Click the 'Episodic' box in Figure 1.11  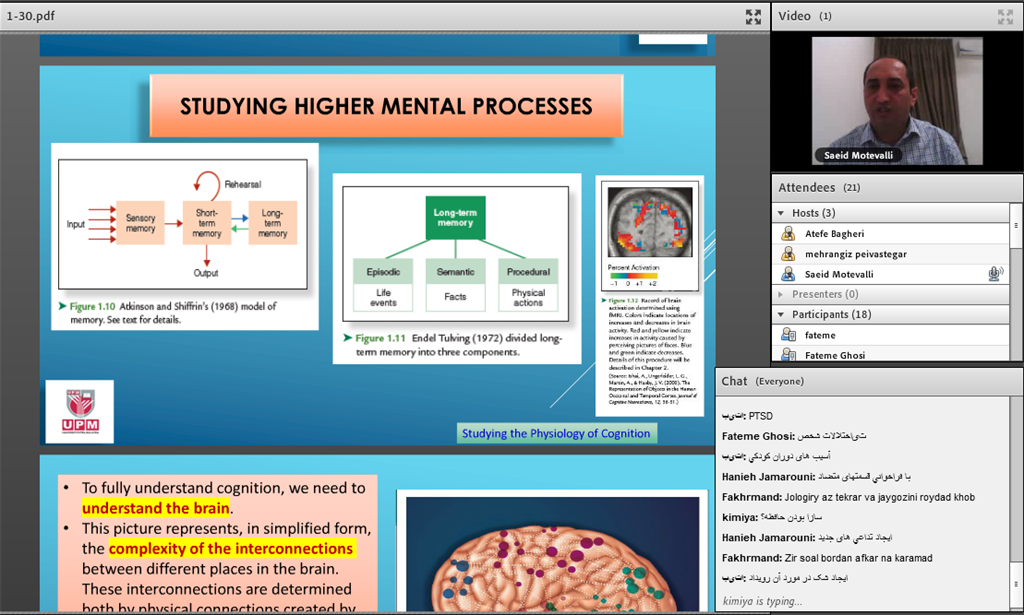(383, 272)
